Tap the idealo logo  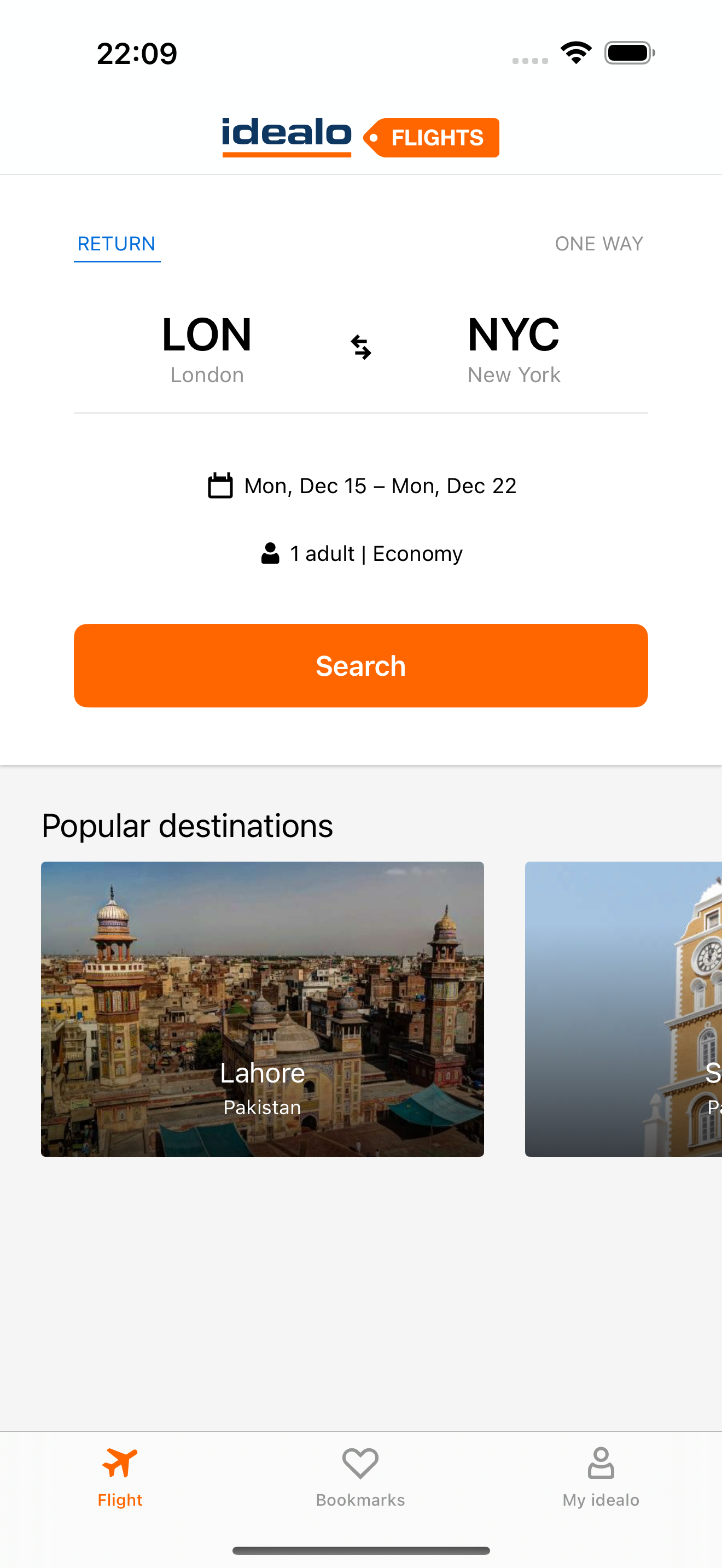coord(286,135)
